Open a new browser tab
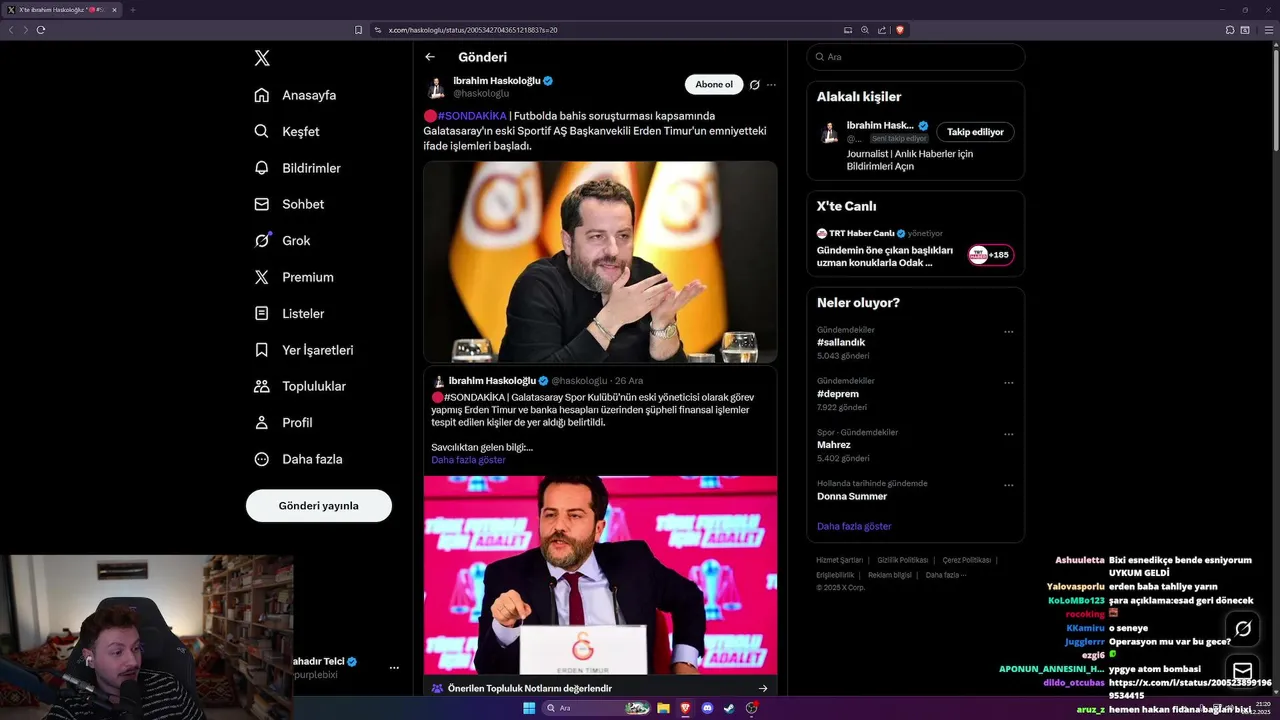 (132, 10)
